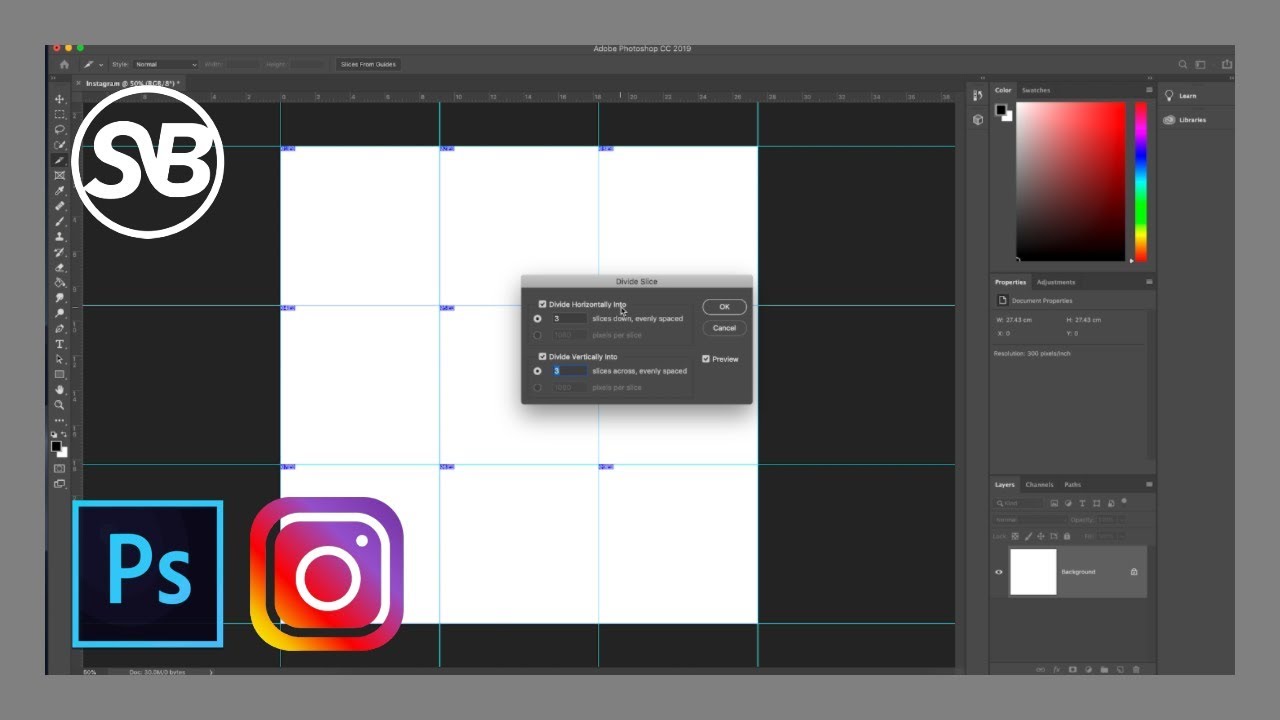Click Cancel in Divide Slice dialog
1280x720 pixels.
(x=724, y=328)
